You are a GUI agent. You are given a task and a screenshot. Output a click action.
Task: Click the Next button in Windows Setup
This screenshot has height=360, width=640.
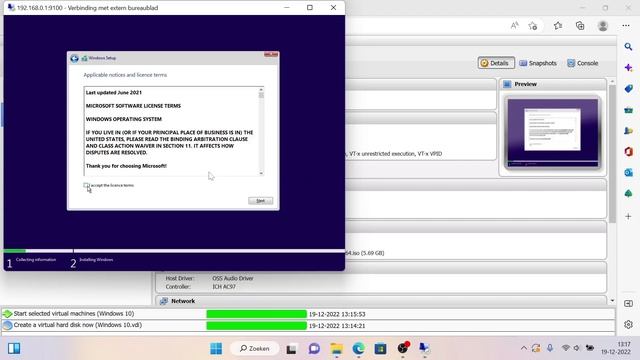click(x=260, y=200)
